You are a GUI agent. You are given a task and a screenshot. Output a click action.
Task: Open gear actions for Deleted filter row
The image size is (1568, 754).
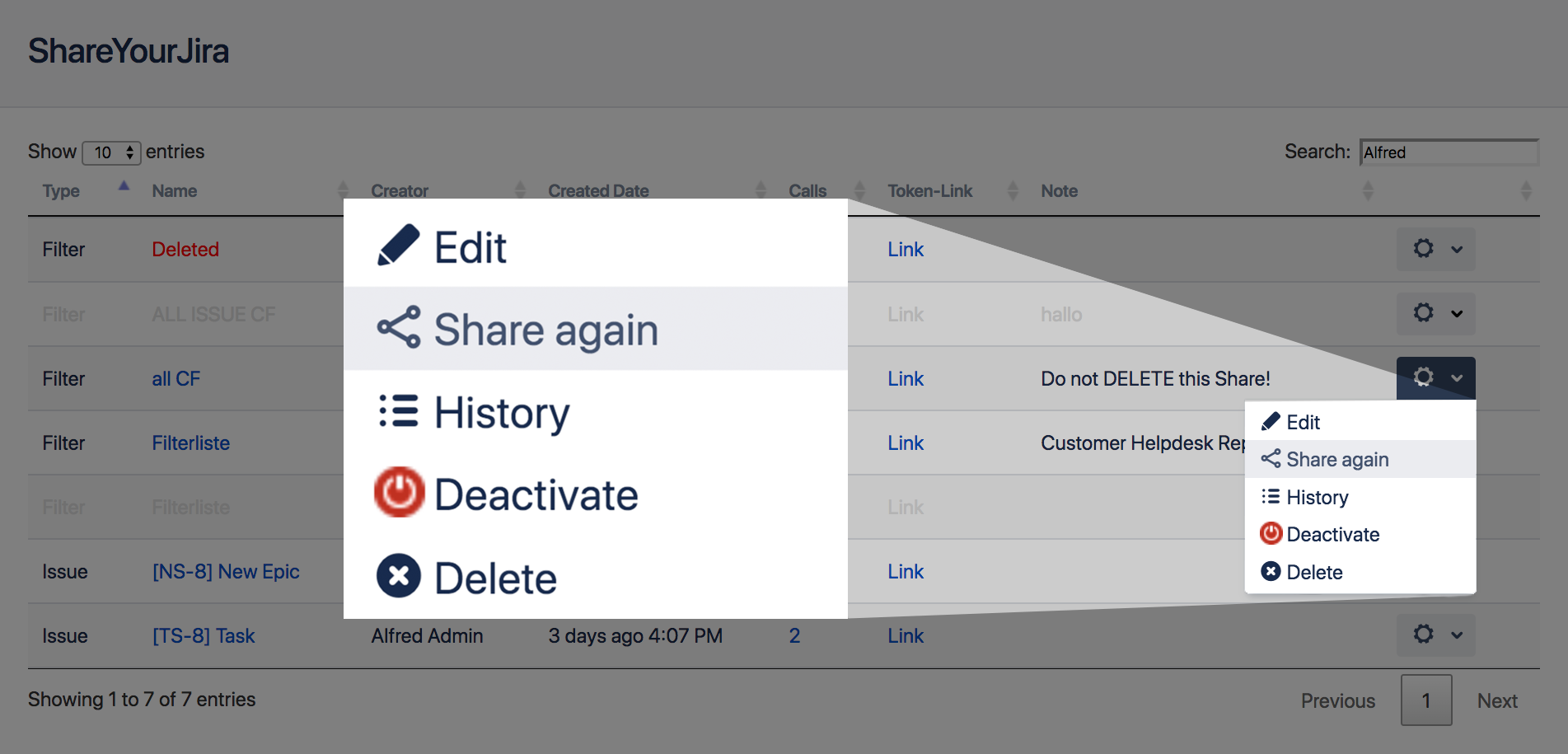1435,249
